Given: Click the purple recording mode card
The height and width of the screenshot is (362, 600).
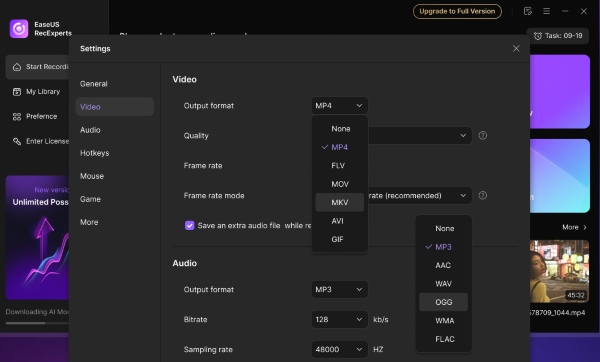Looking at the screenshot, I should click(560, 91).
